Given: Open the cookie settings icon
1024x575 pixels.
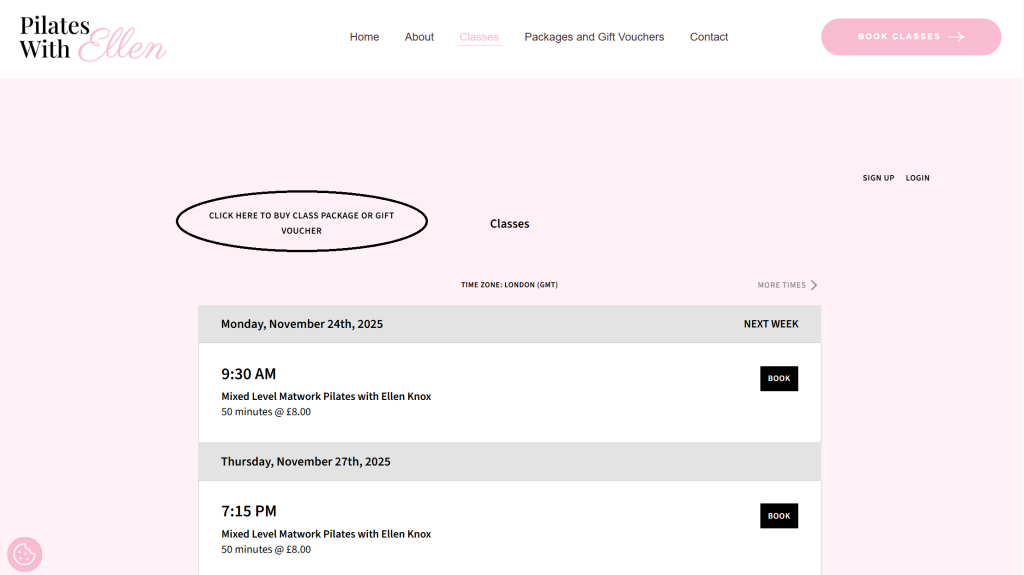Looking at the screenshot, I should pyautogui.click(x=24, y=554).
